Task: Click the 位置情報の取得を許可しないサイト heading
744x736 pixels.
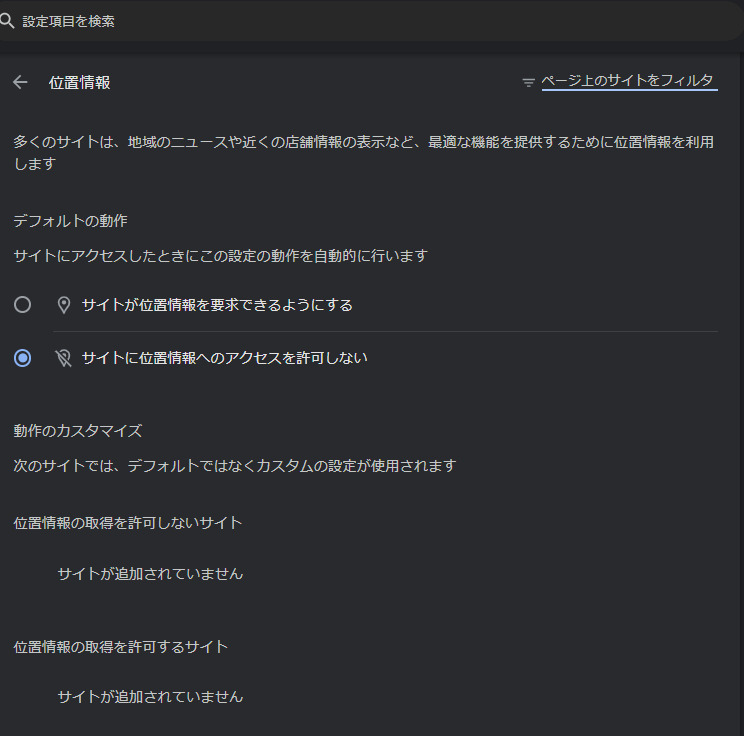Action: 127,522
